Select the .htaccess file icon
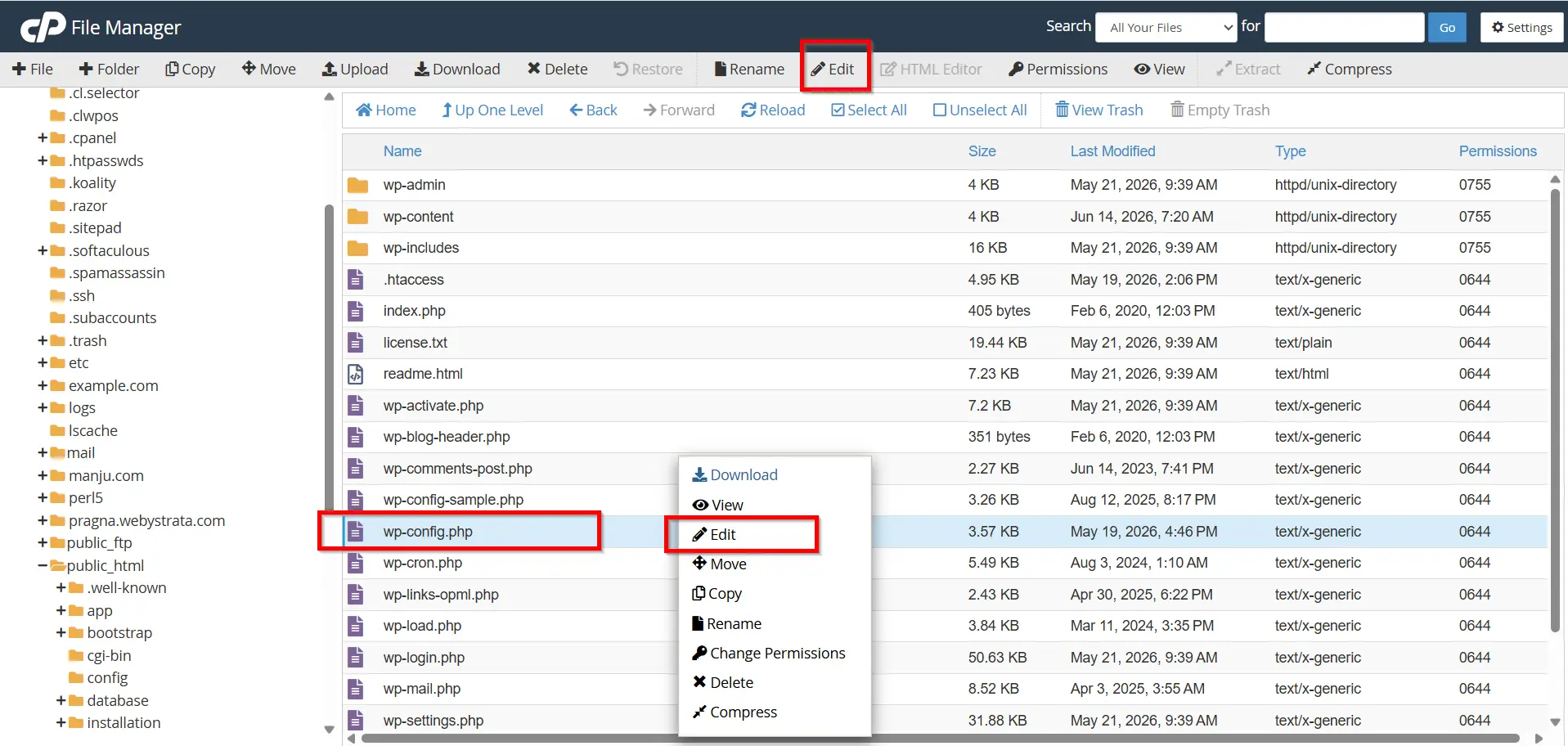1568x746 pixels. click(356, 280)
